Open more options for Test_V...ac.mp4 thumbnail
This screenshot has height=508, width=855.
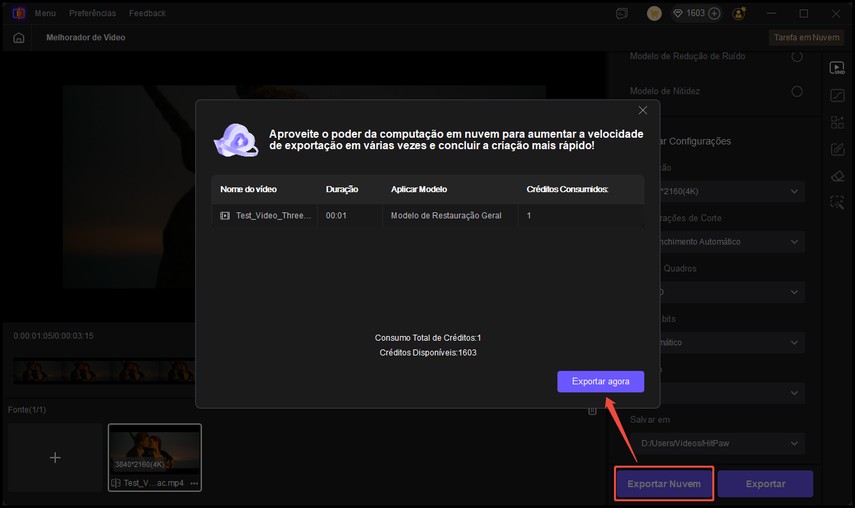point(194,483)
